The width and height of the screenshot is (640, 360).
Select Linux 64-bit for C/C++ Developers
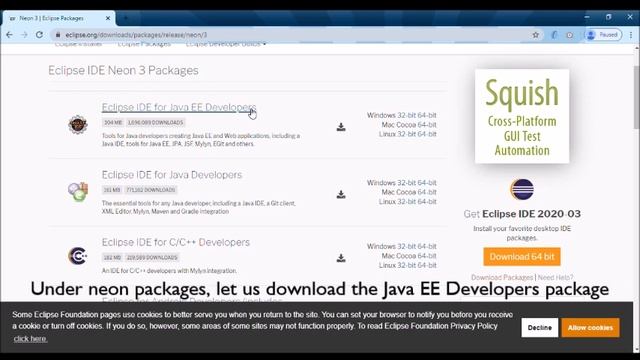tap(427, 265)
